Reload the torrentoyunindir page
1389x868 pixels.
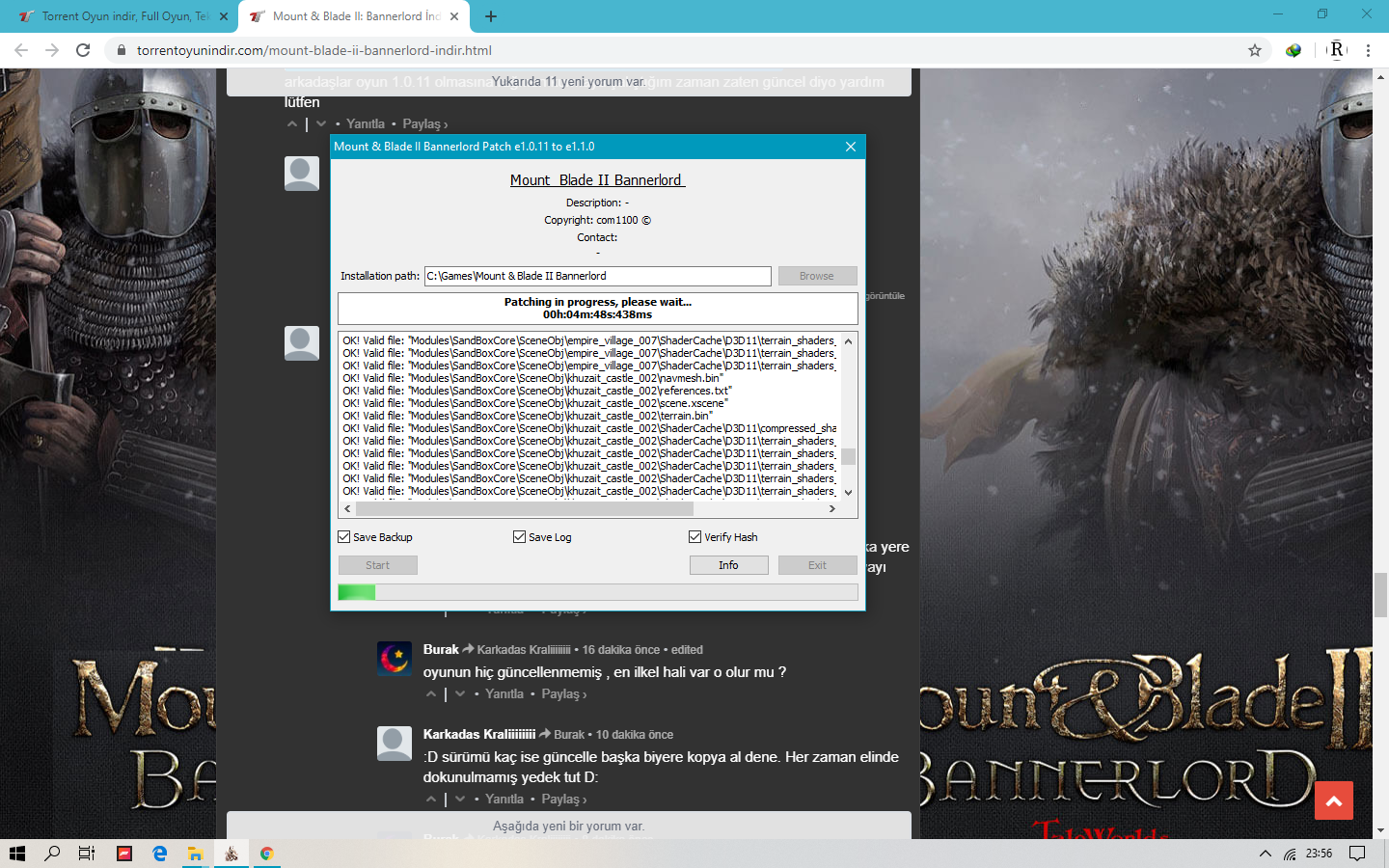coord(83,50)
